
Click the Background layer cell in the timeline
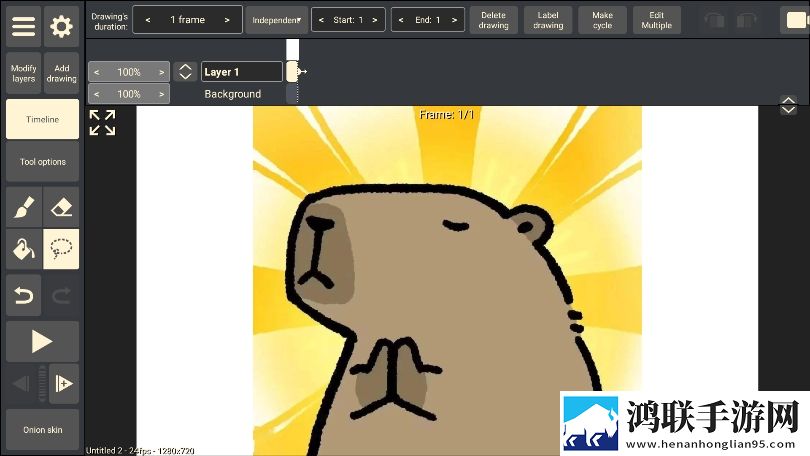coord(292,94)
